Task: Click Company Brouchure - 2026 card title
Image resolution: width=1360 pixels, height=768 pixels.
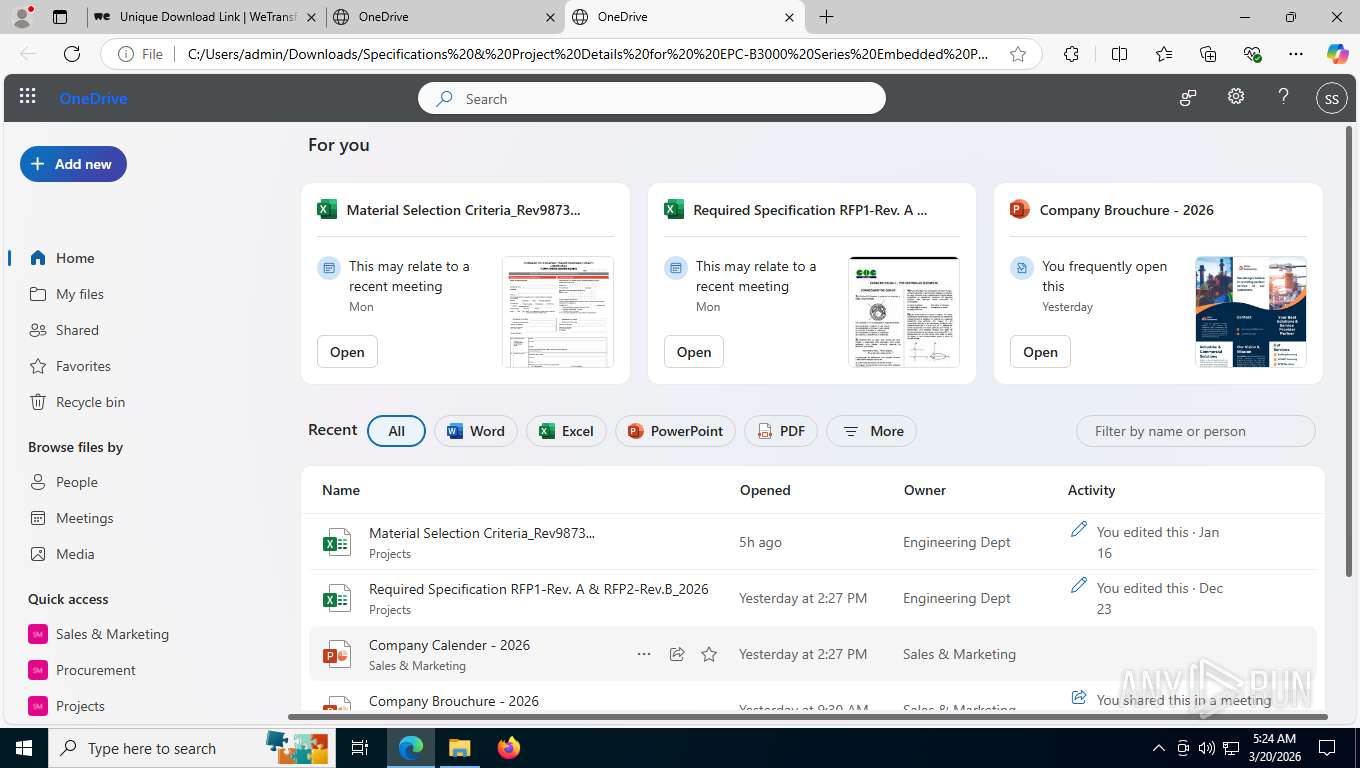Action: (1127, 210)
